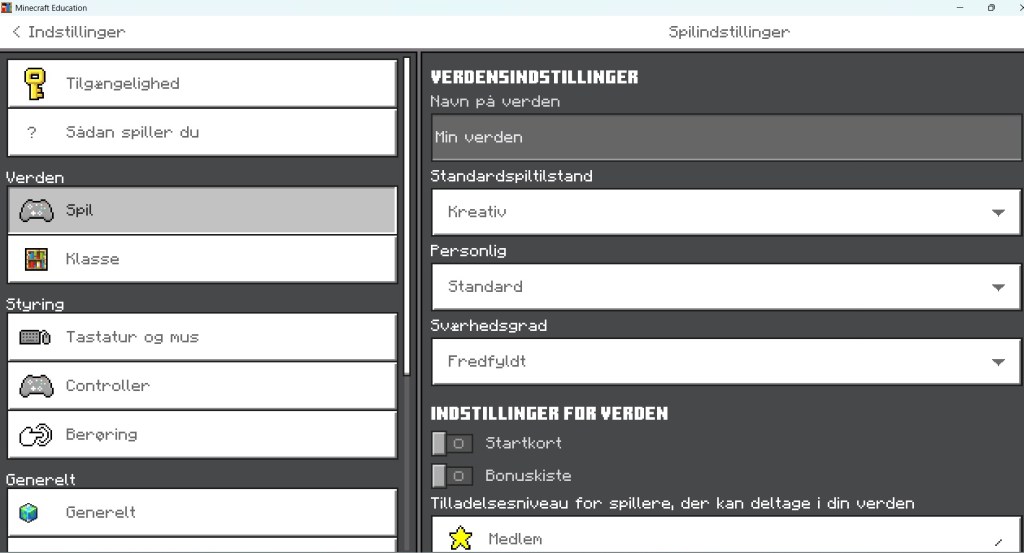Turn on the Bonuskiste toggle
Image resolution: width=1024 pixels, height=553 pixels.
[x=452, y=476]
